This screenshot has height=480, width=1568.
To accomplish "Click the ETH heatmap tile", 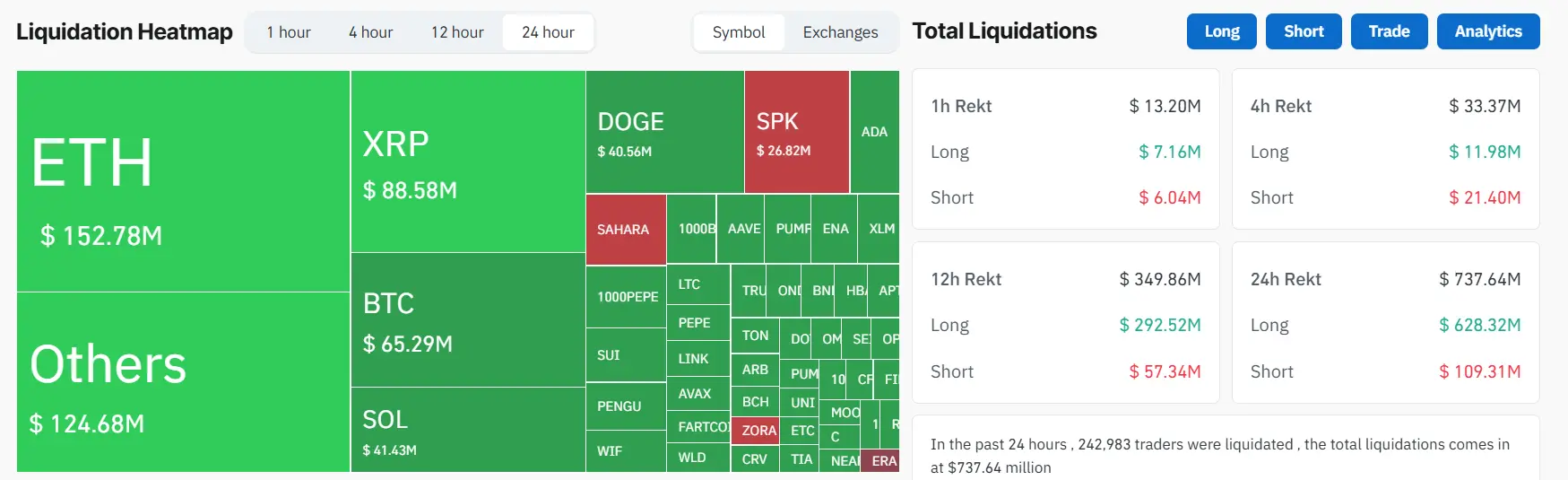I will tap(183, 181).
